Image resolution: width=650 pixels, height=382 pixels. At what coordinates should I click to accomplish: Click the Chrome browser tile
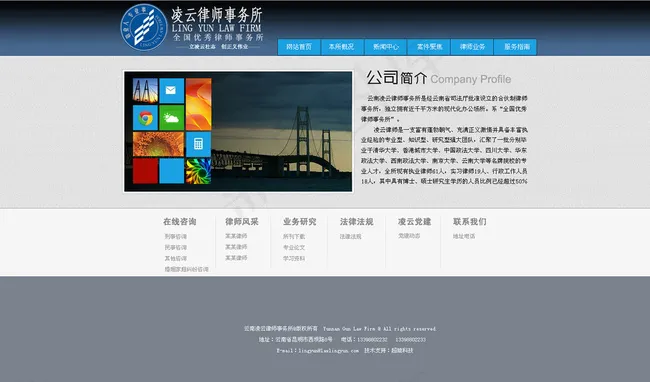click(145, 118)
